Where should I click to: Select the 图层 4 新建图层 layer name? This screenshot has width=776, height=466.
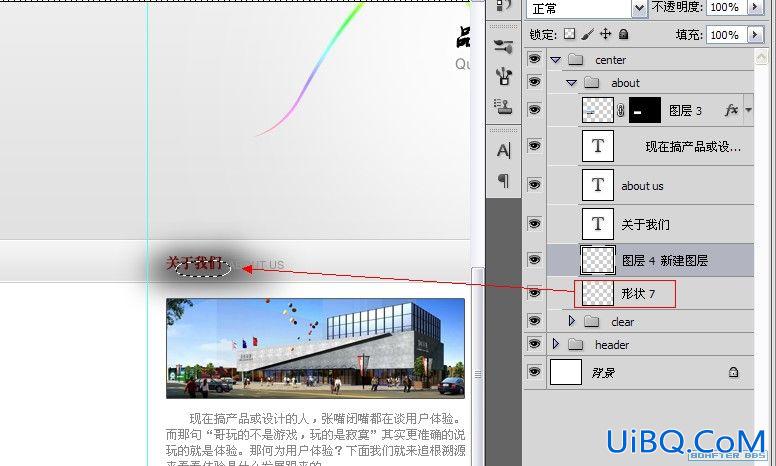pos(665,260)
